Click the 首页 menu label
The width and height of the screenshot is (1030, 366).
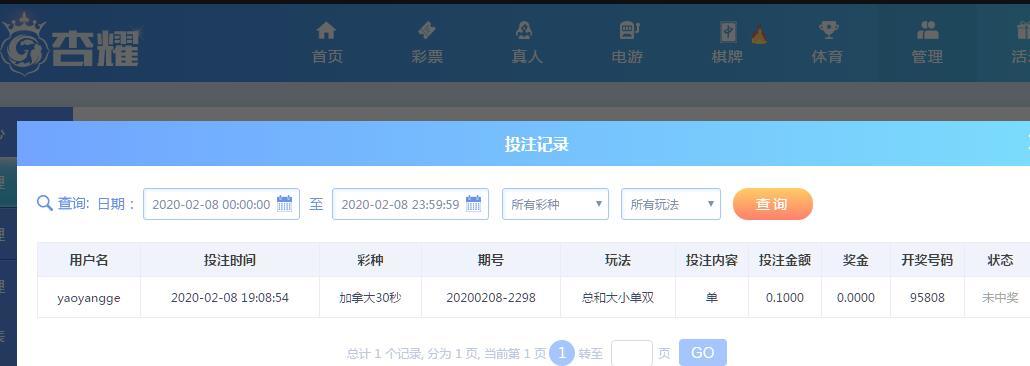[327, 57]
